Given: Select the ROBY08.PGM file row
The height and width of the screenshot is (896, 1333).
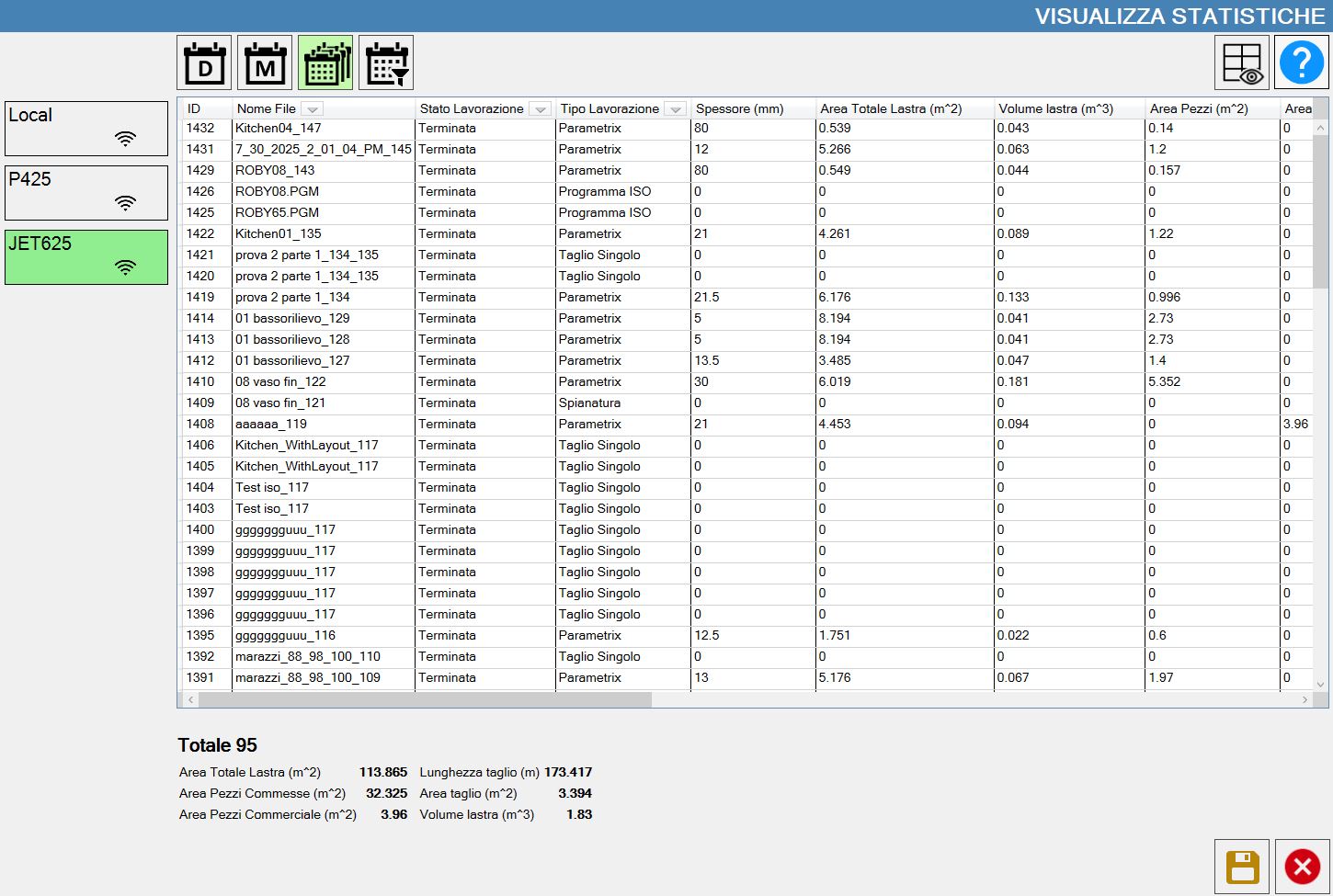Looking at the screenshot, I should 745,192.
